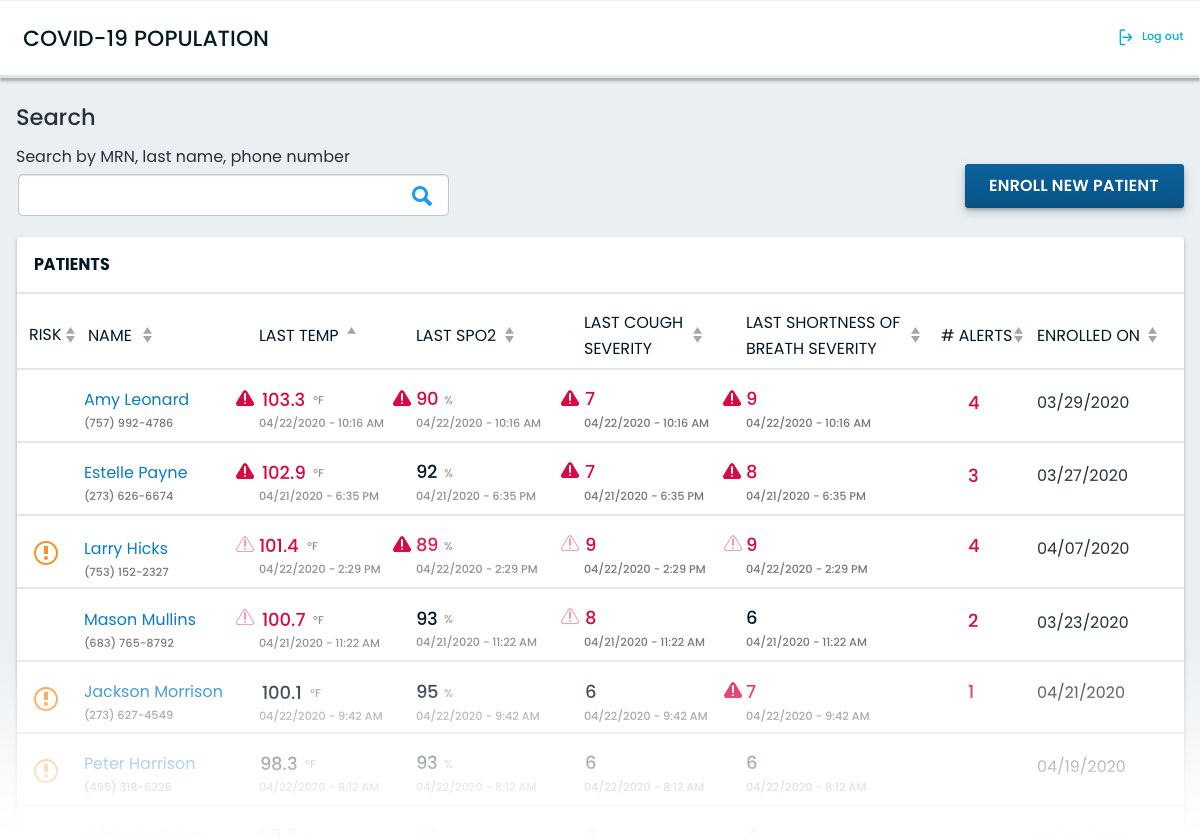Click Estelle Payne's temperature alert icon
Image resolution: width=1200 pixels, height=840 pixels.
click(x=245, y=471)
